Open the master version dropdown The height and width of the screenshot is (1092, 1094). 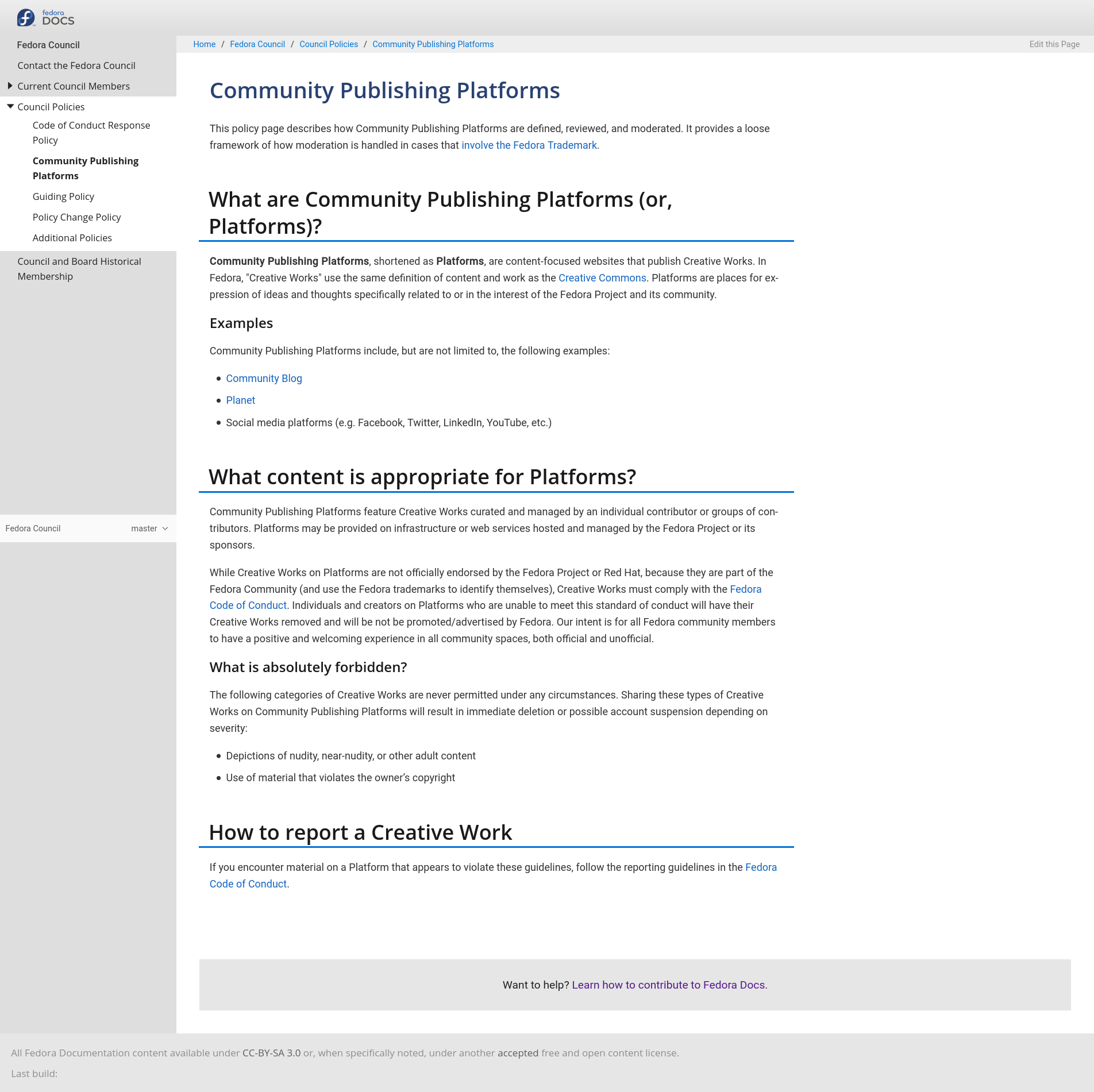click(x=149, y=528)
